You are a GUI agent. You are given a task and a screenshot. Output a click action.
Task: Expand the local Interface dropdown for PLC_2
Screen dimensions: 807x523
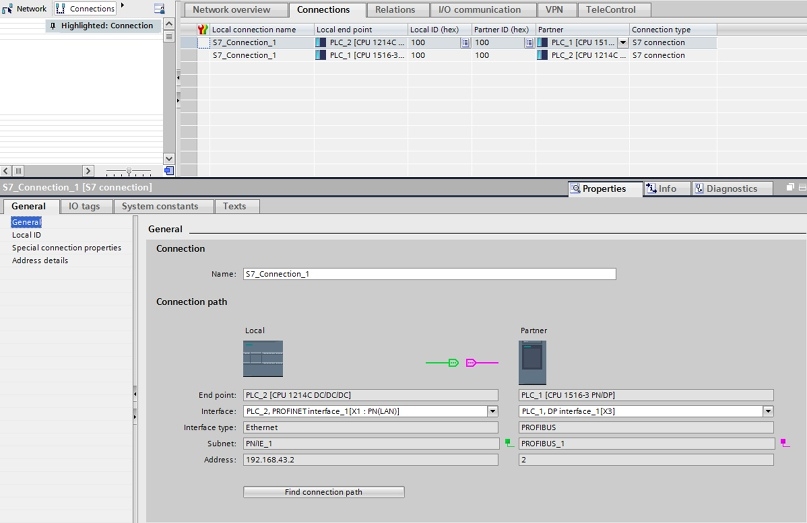pyautogui.click(x=493, y=411)
